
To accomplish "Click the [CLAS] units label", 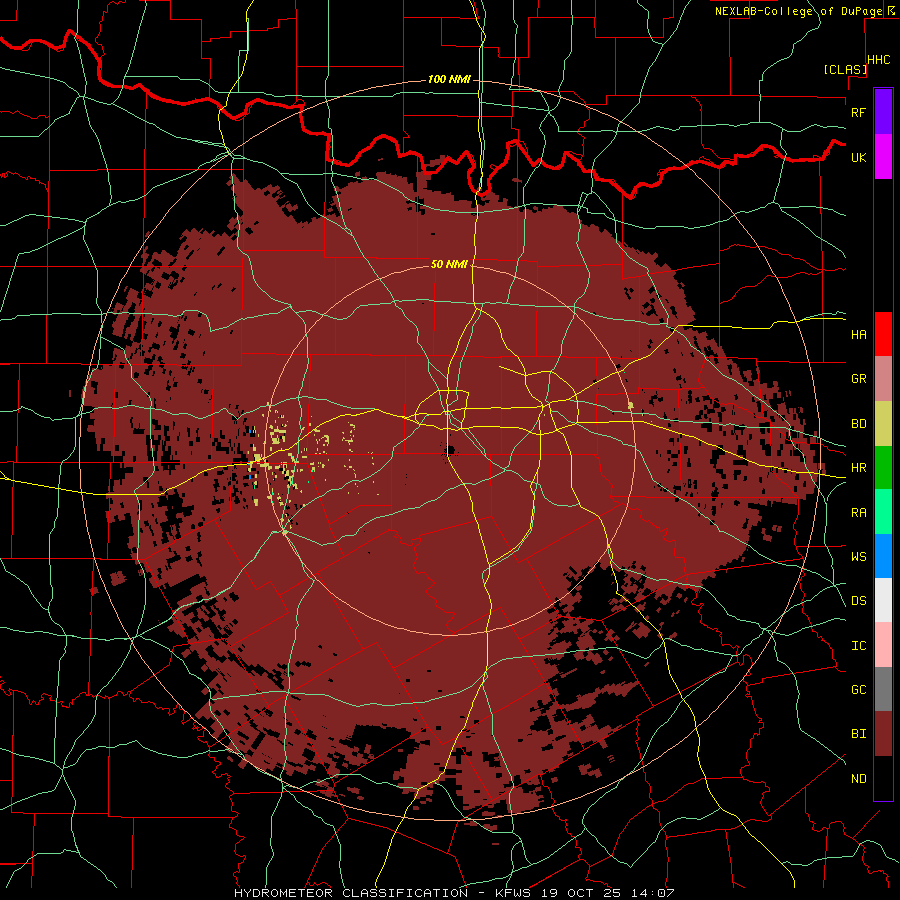I will [845, 69].
